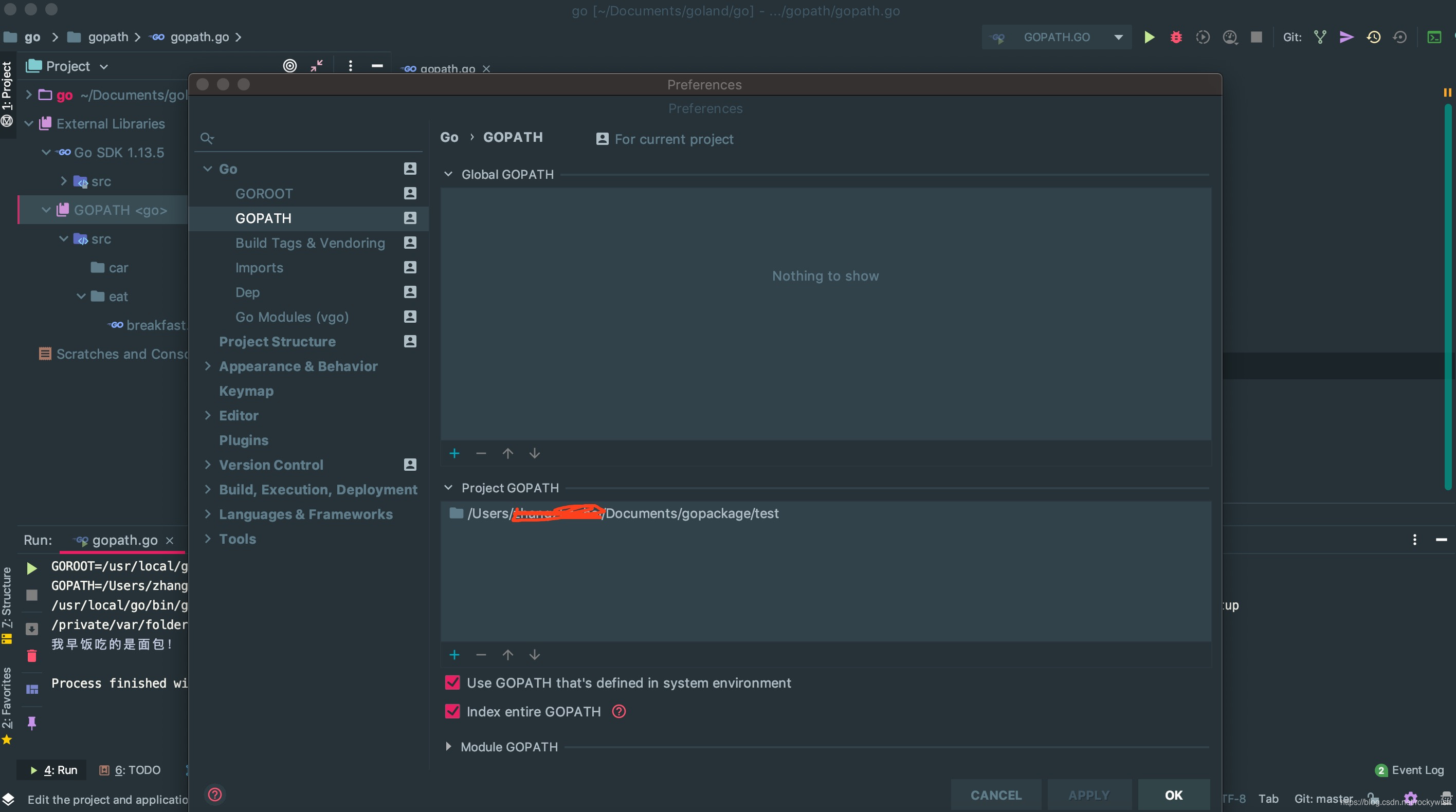Toggle the Index entire GOPATH checkbox
Viewport: 1456px width, 812px height.
click(453, 711)
